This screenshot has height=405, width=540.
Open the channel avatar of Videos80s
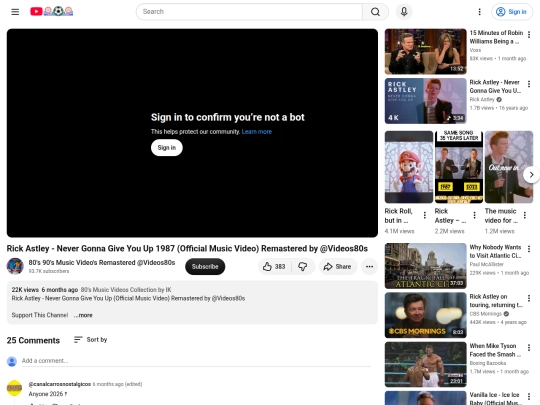pos(15,266)
